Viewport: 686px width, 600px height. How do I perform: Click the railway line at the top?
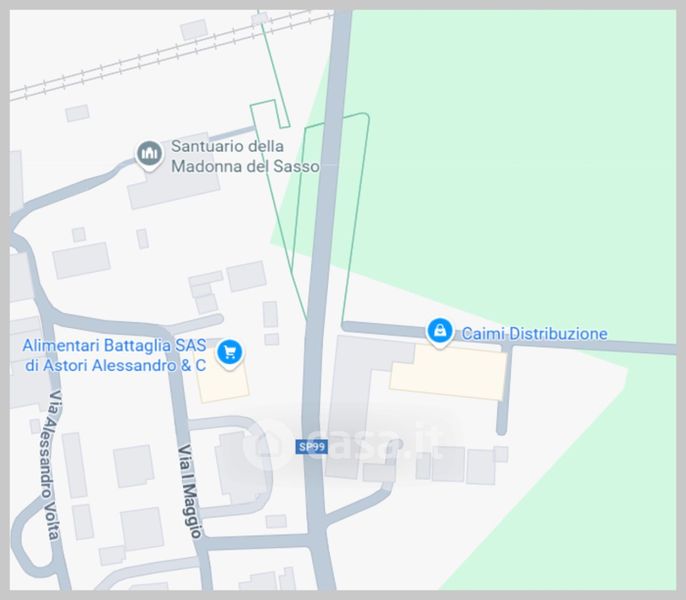(x=171, y=55)
